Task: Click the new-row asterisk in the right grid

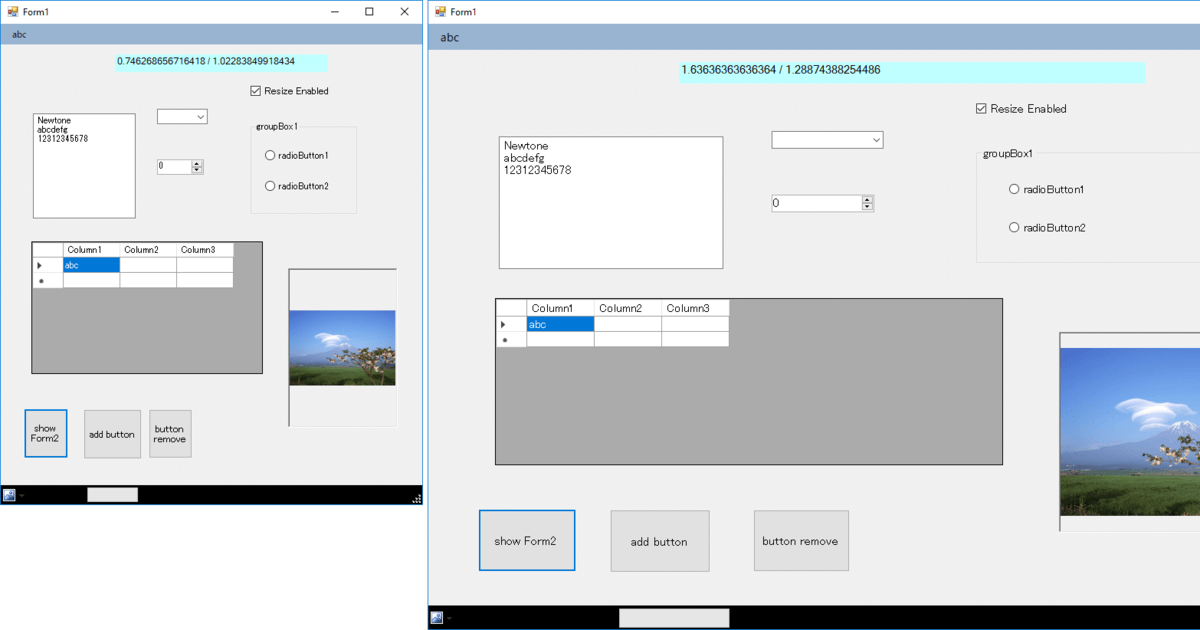Action: point(503,340)
